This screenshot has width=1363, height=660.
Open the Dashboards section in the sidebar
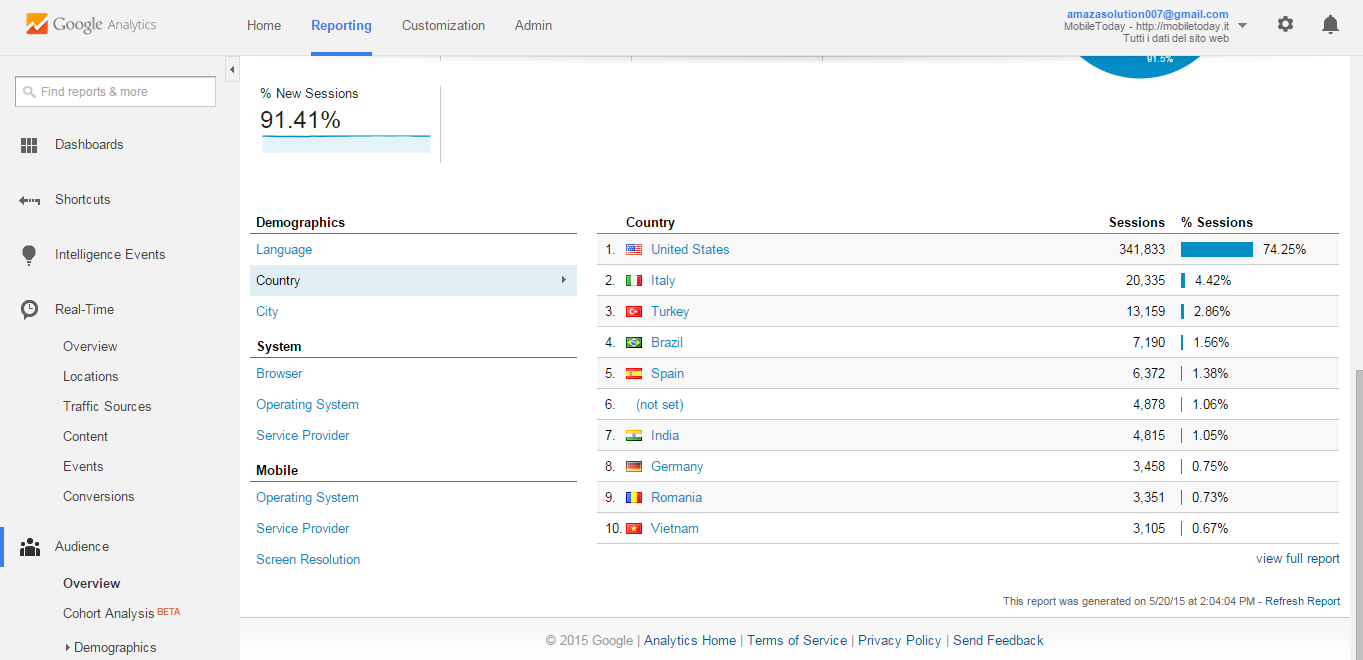coord(90,144)
